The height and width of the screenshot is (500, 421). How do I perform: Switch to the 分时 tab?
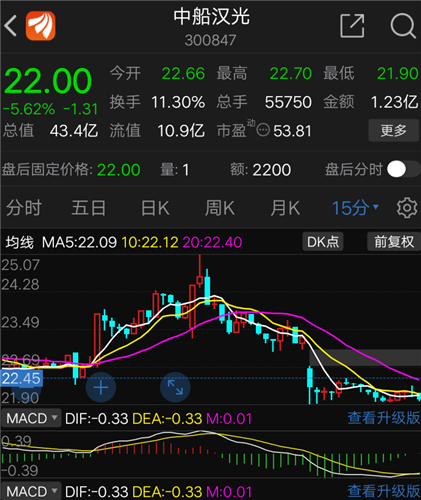[23, 208]
